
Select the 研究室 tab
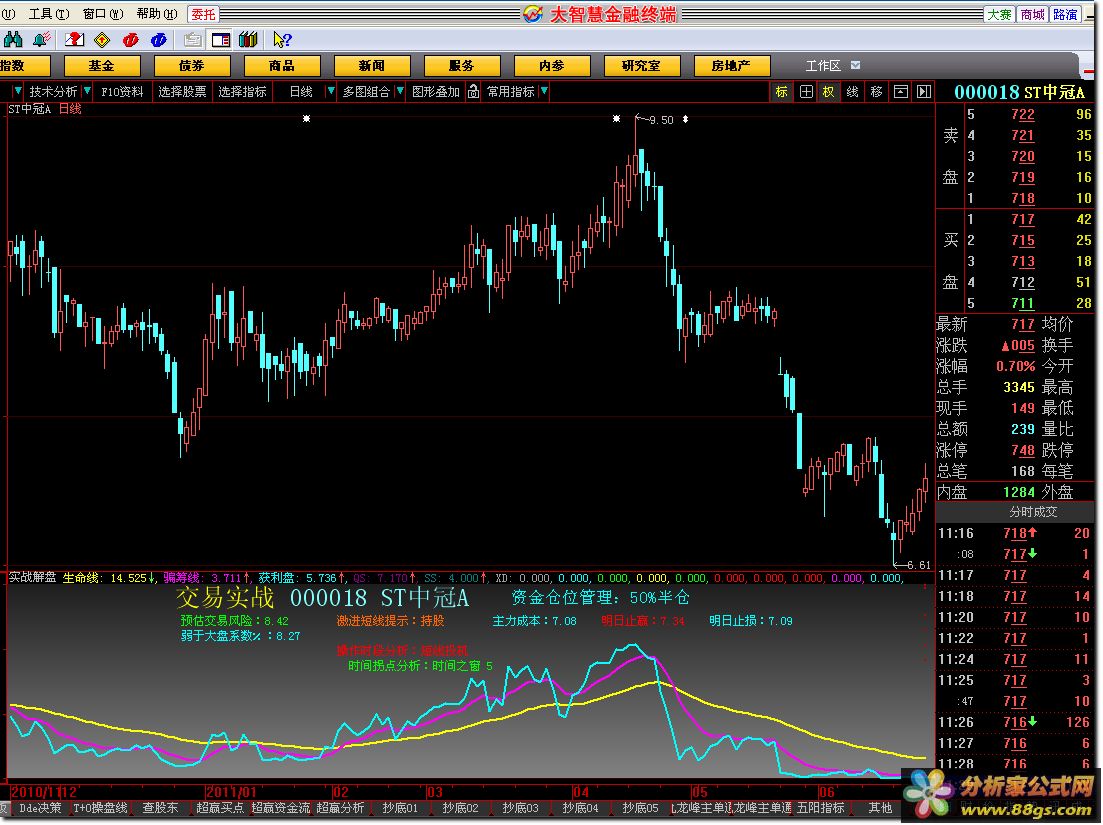click(x=642, y=65)
